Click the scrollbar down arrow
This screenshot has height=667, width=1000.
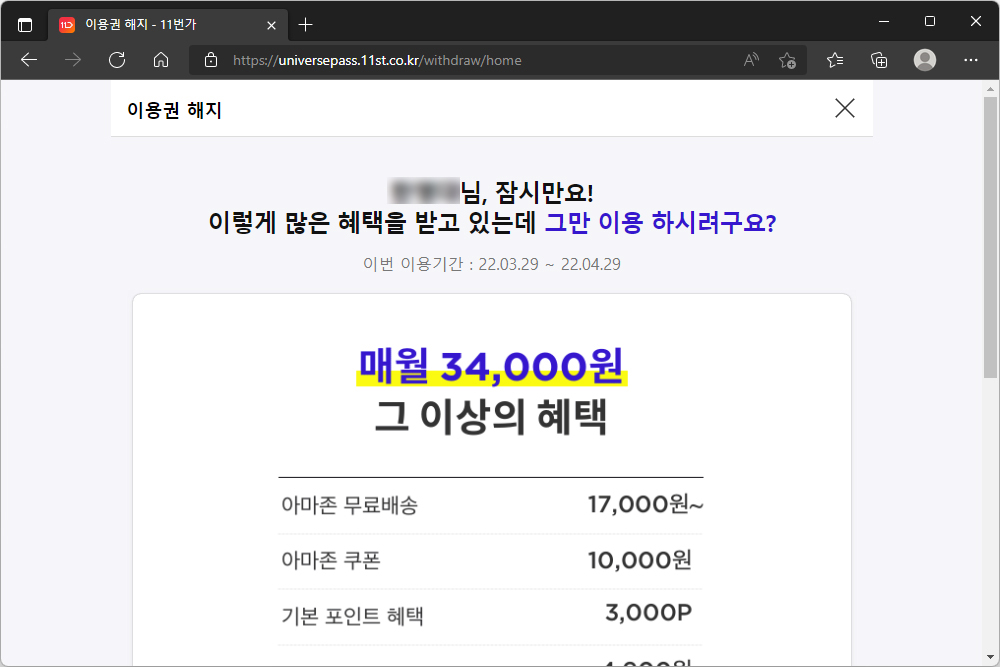click(990, 657)
